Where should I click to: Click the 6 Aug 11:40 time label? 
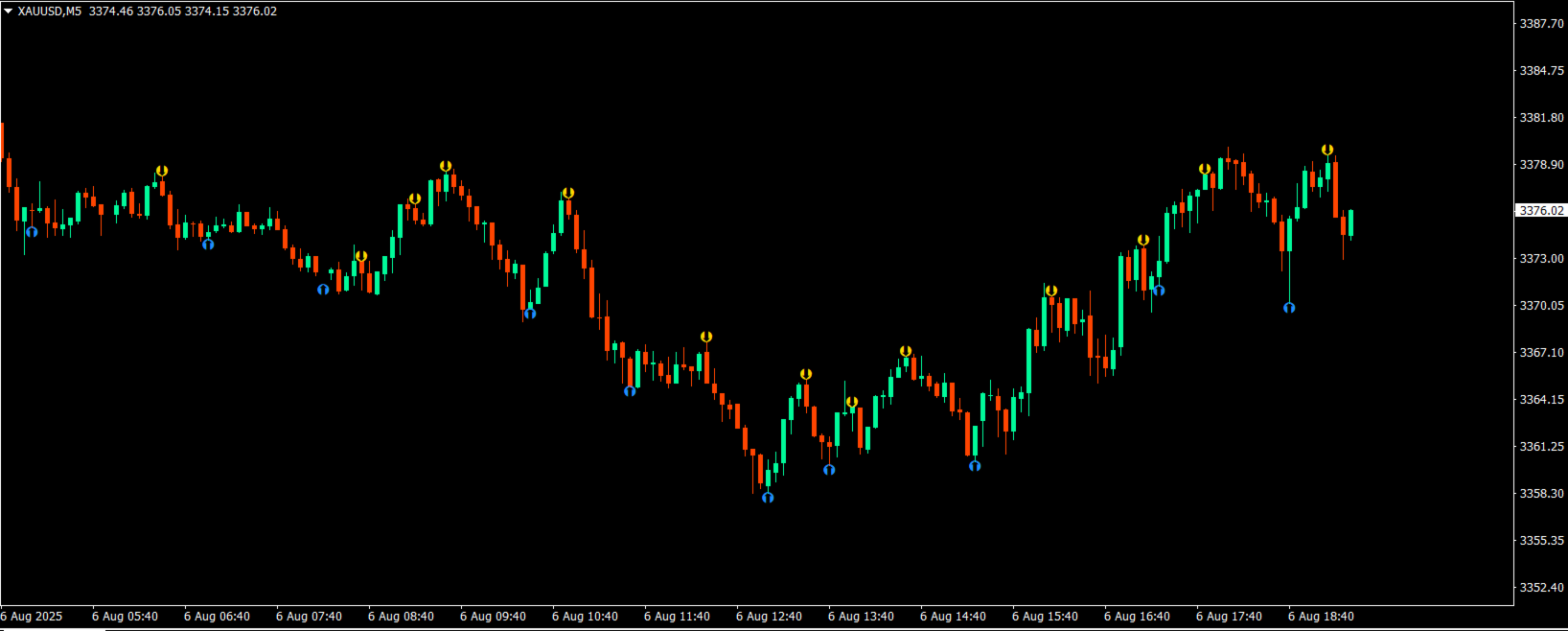(677, 617)
